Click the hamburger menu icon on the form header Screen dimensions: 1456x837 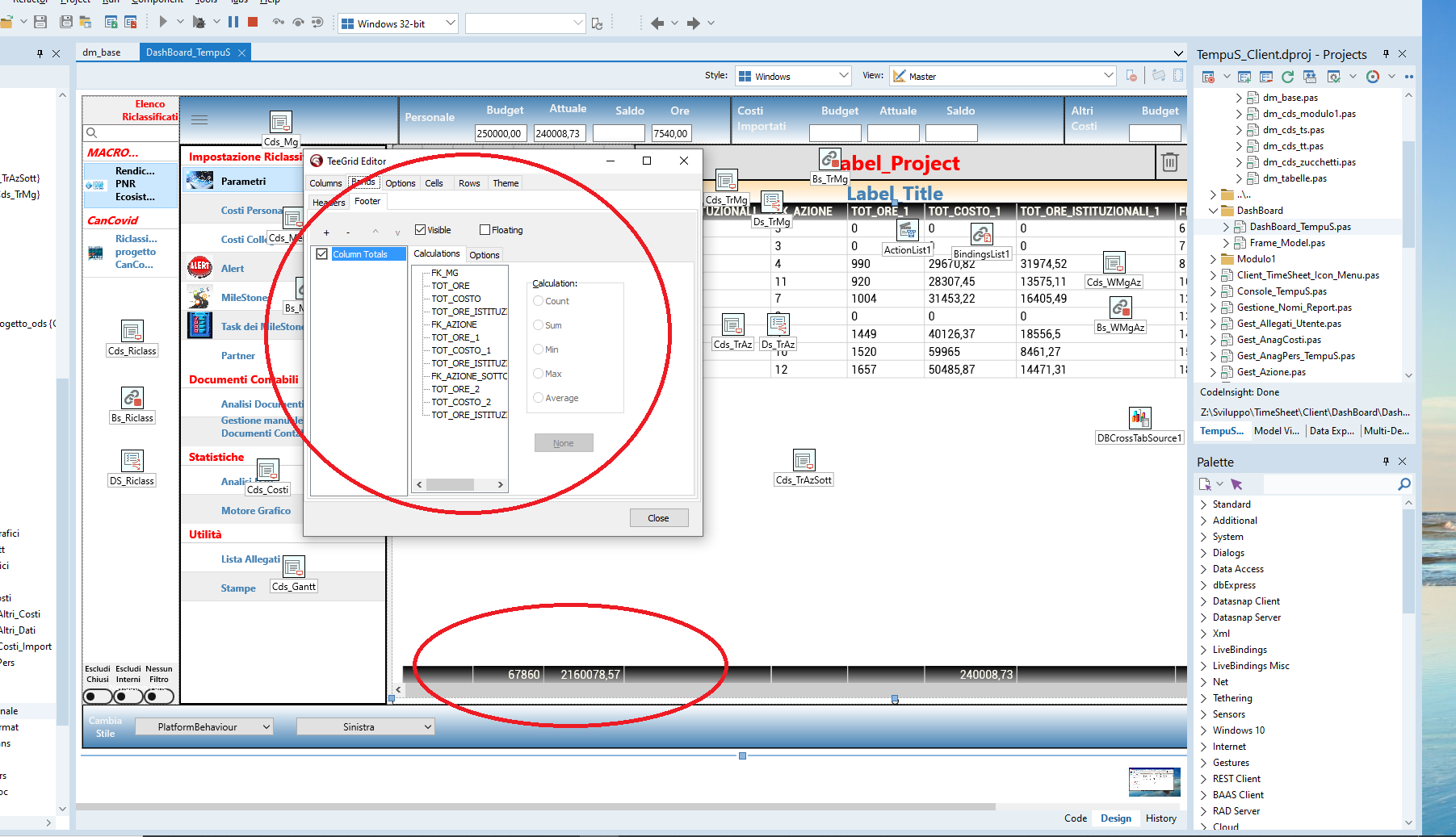(199, 119)
